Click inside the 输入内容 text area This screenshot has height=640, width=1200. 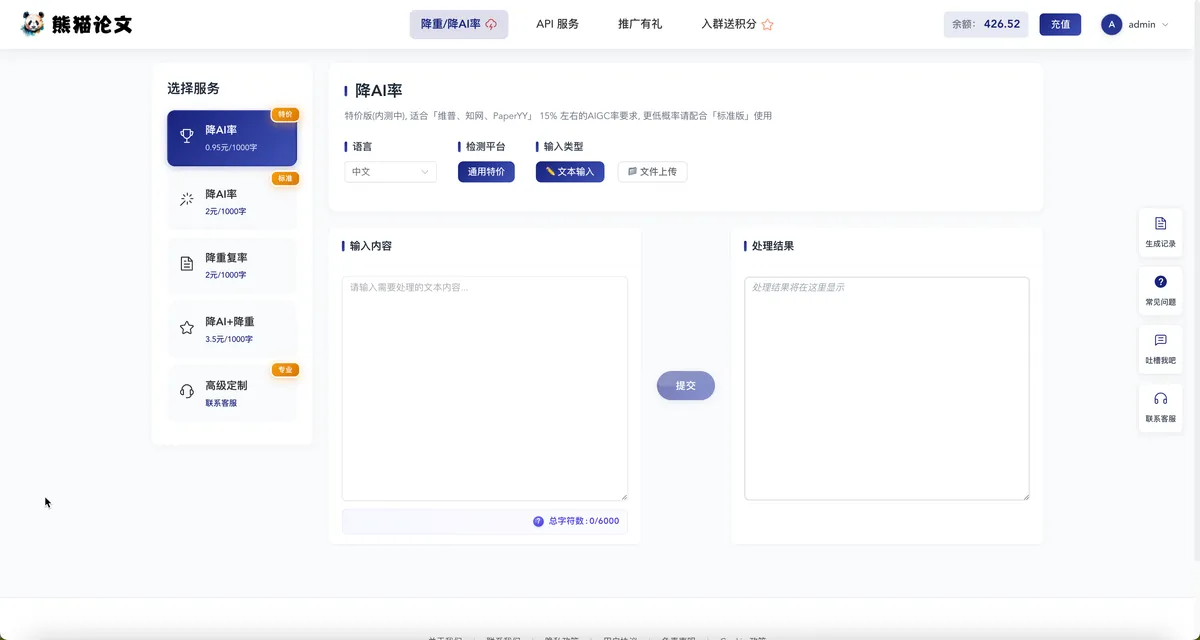click(484, 388)
